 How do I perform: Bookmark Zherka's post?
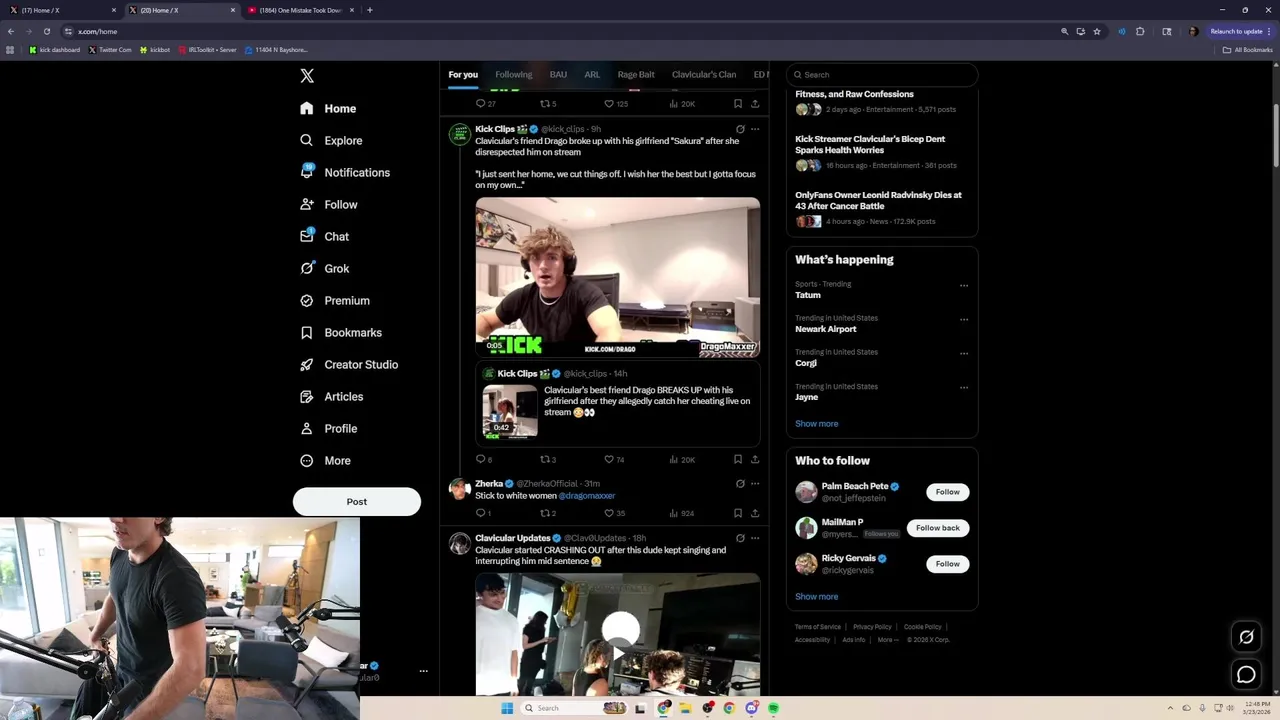tap(738, 513)
